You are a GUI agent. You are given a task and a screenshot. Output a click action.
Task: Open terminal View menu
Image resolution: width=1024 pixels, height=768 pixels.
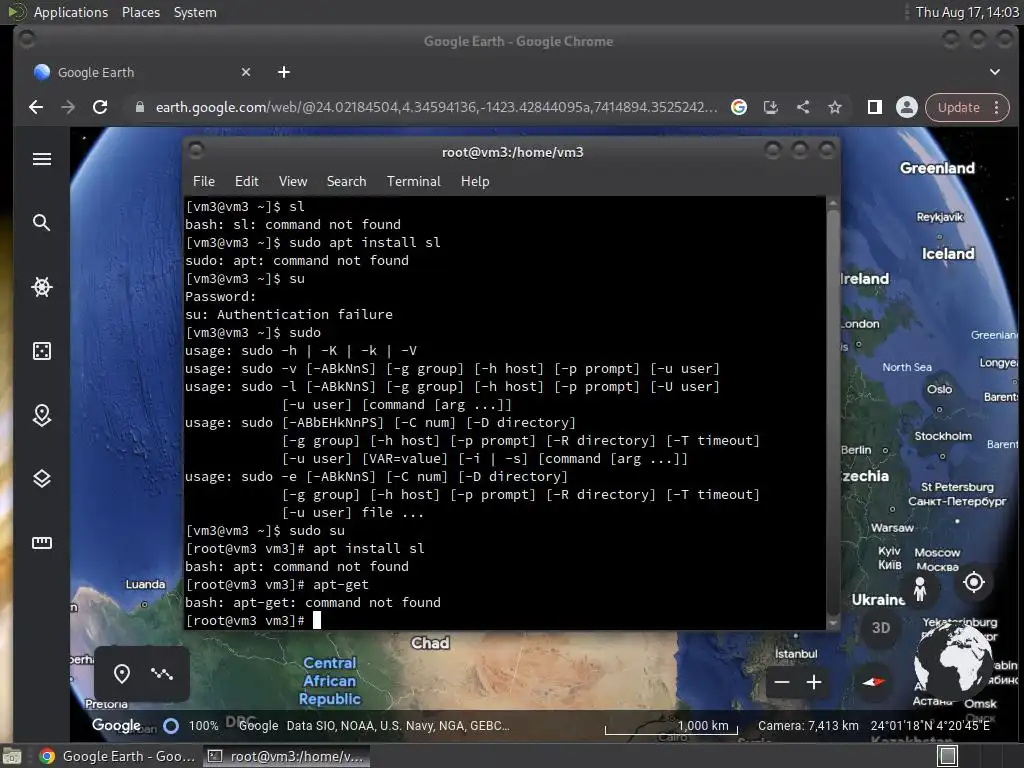[293, 182]
